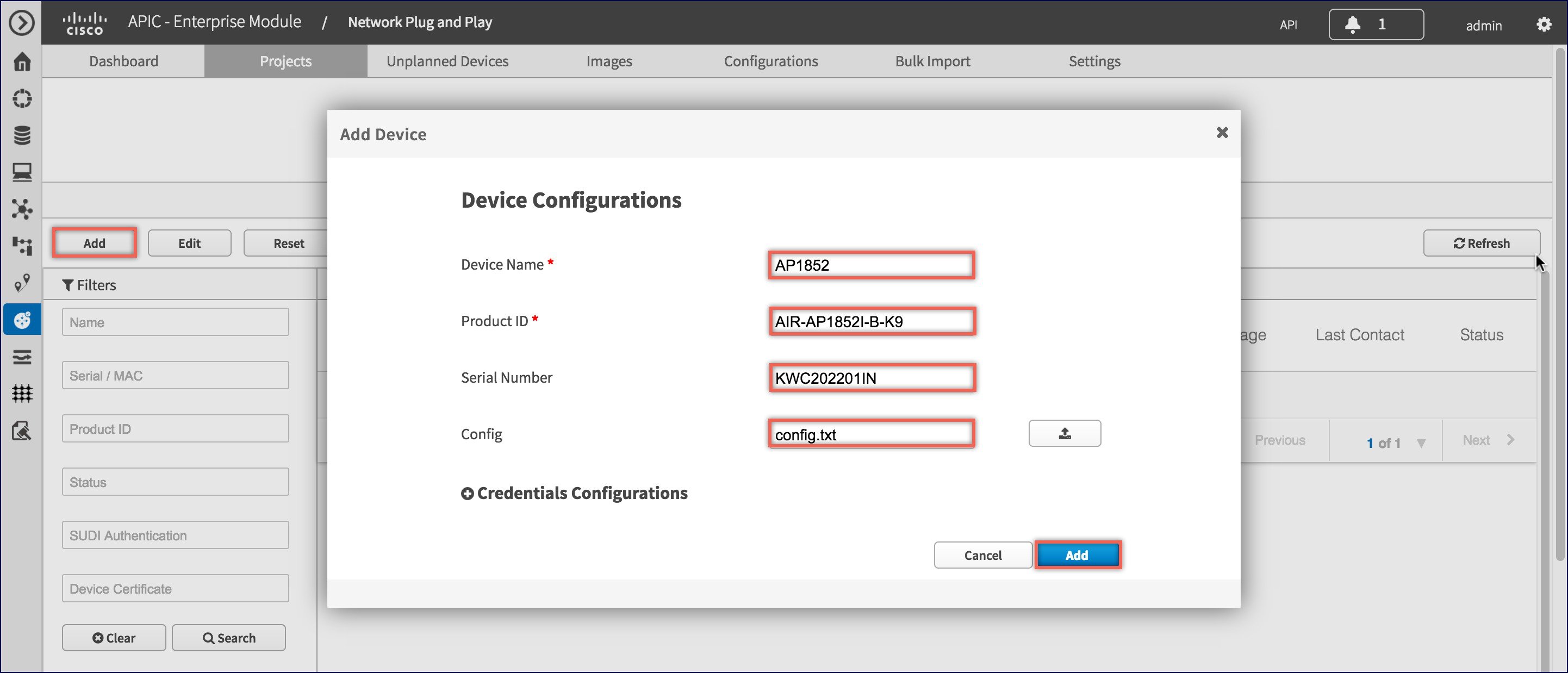This screenshot has width=1568, height=673.
Task: Click the Device Certificate filter field
Action: pos(175,588)
